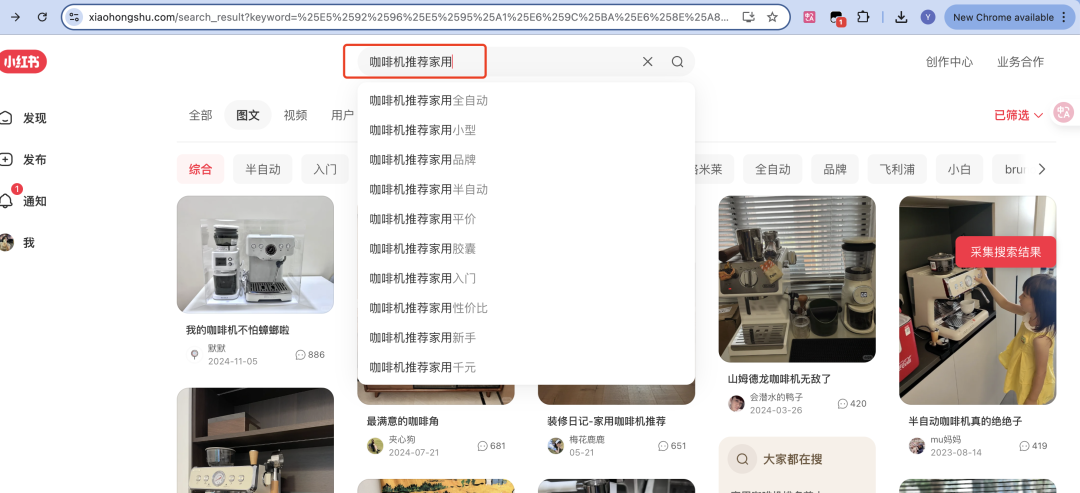Select the 小白 filter chip
This screenshot has height=493, width=1080.
point(959,169)
